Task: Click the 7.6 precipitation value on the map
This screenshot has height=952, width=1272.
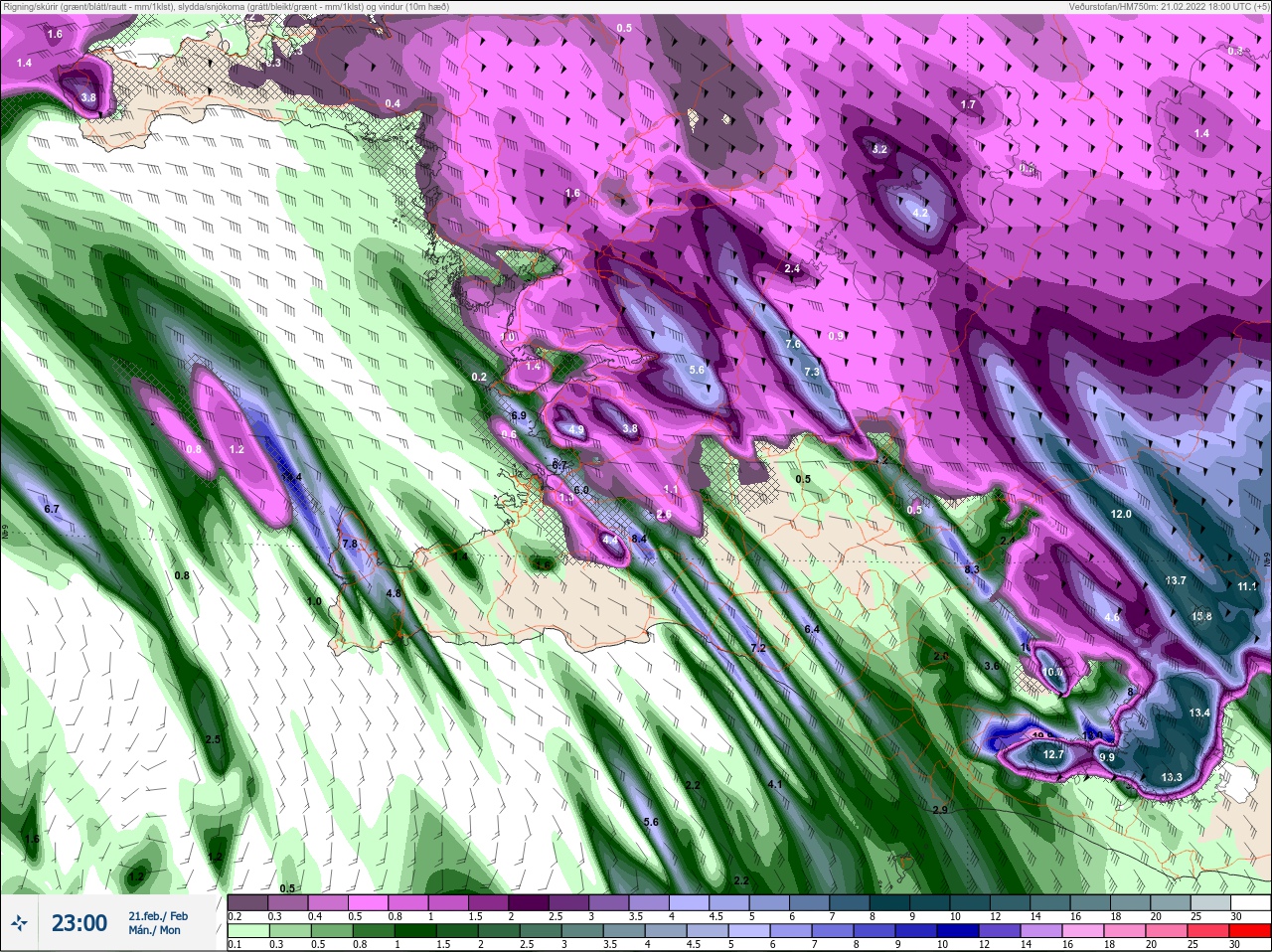Action: pos(793,344)
